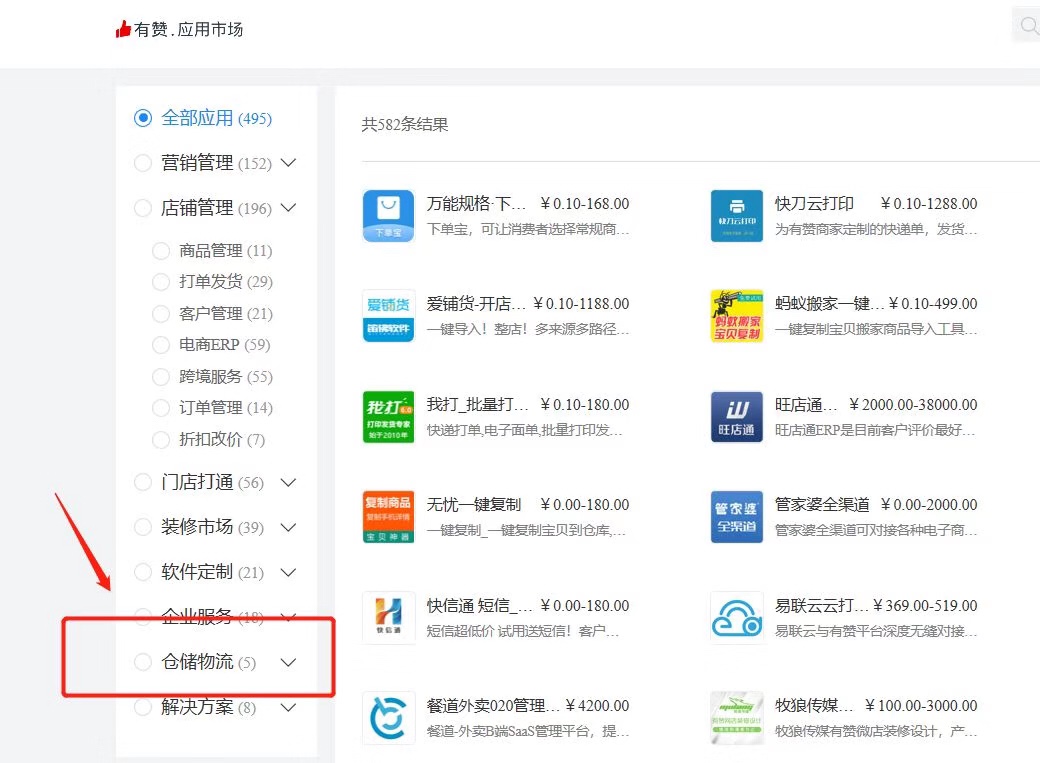The width and height of the screenshot is (1040, 763).
Task: Select the 店铺管理 radio button
Action: [x=143, y=208]
